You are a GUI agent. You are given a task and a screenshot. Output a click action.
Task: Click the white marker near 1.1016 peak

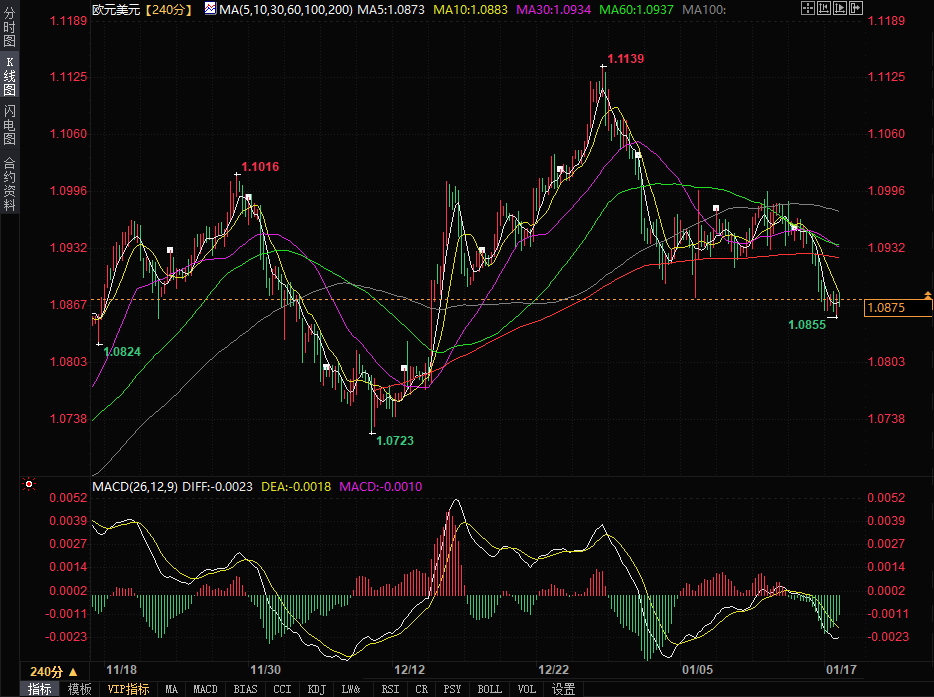(248, 197)
